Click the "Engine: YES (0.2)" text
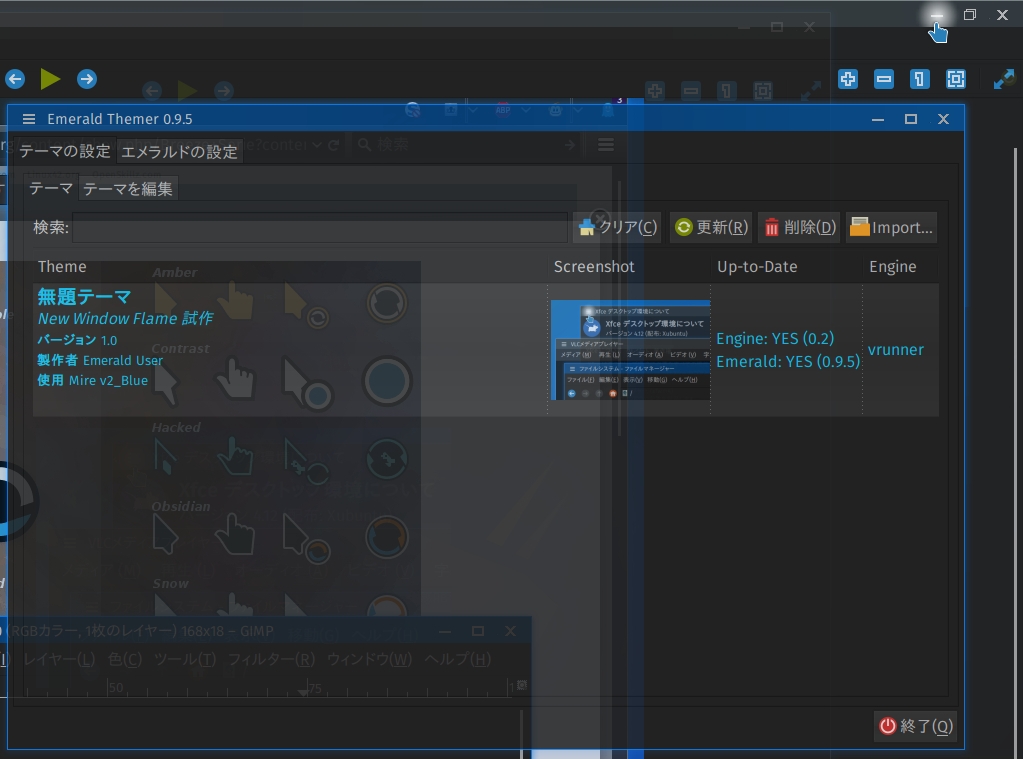 point(775,339)
